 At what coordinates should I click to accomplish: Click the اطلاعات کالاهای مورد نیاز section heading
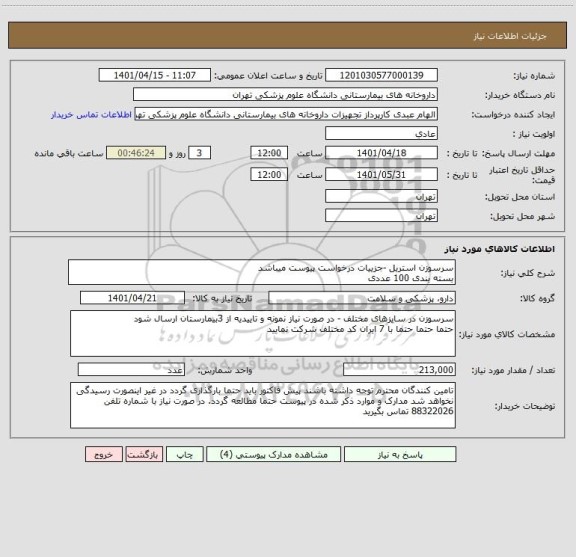tap(500, 249)
